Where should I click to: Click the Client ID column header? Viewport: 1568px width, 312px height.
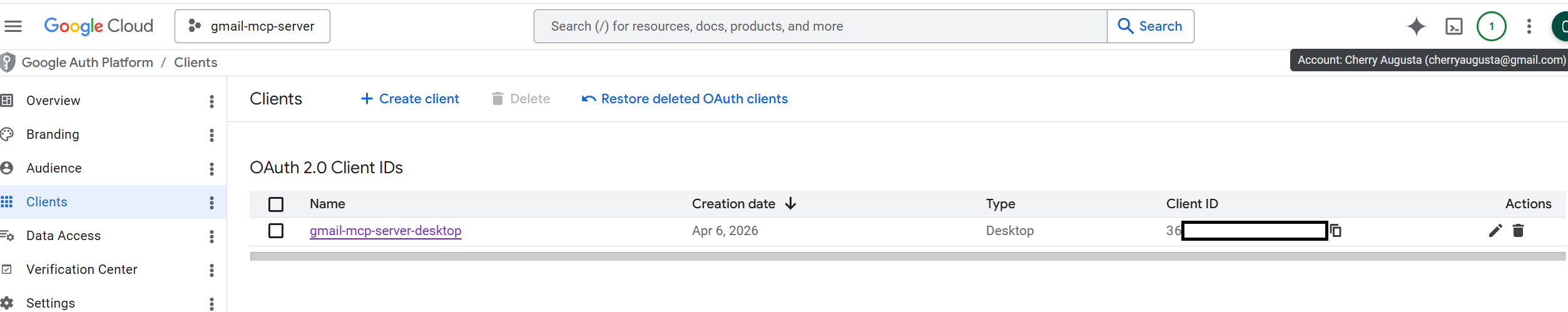1192,204
